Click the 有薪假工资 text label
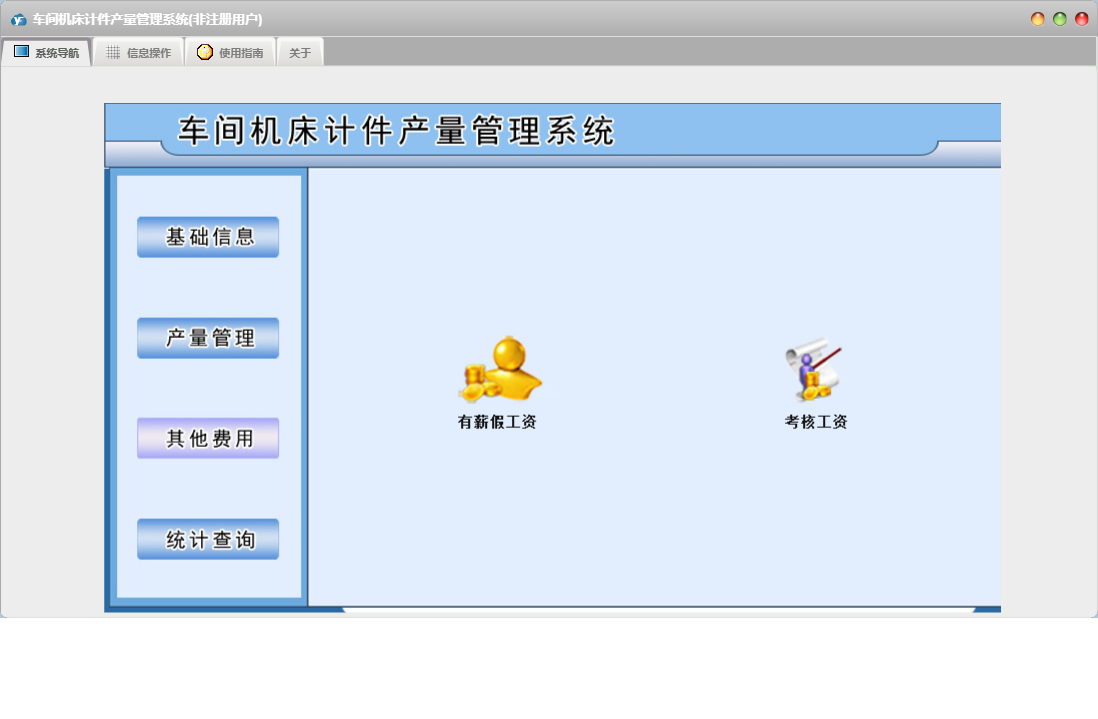This screenshot has height=719, width=1098. tap(497, 422)
